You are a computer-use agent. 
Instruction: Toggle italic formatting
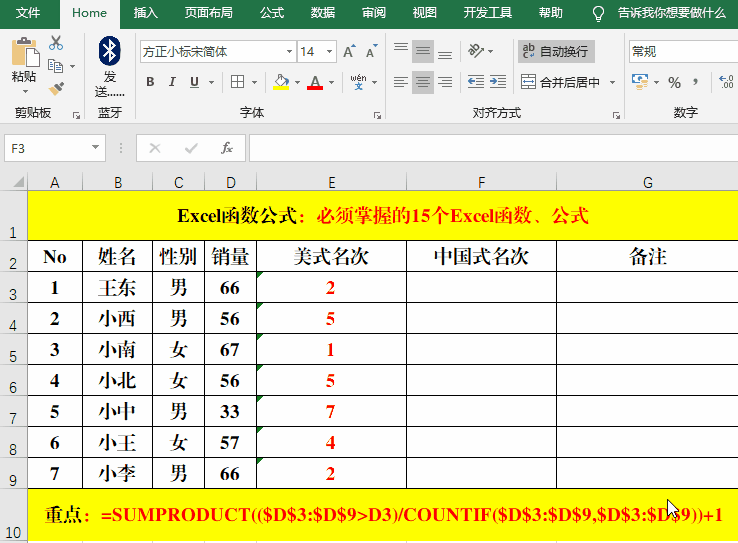coord(178,82)
